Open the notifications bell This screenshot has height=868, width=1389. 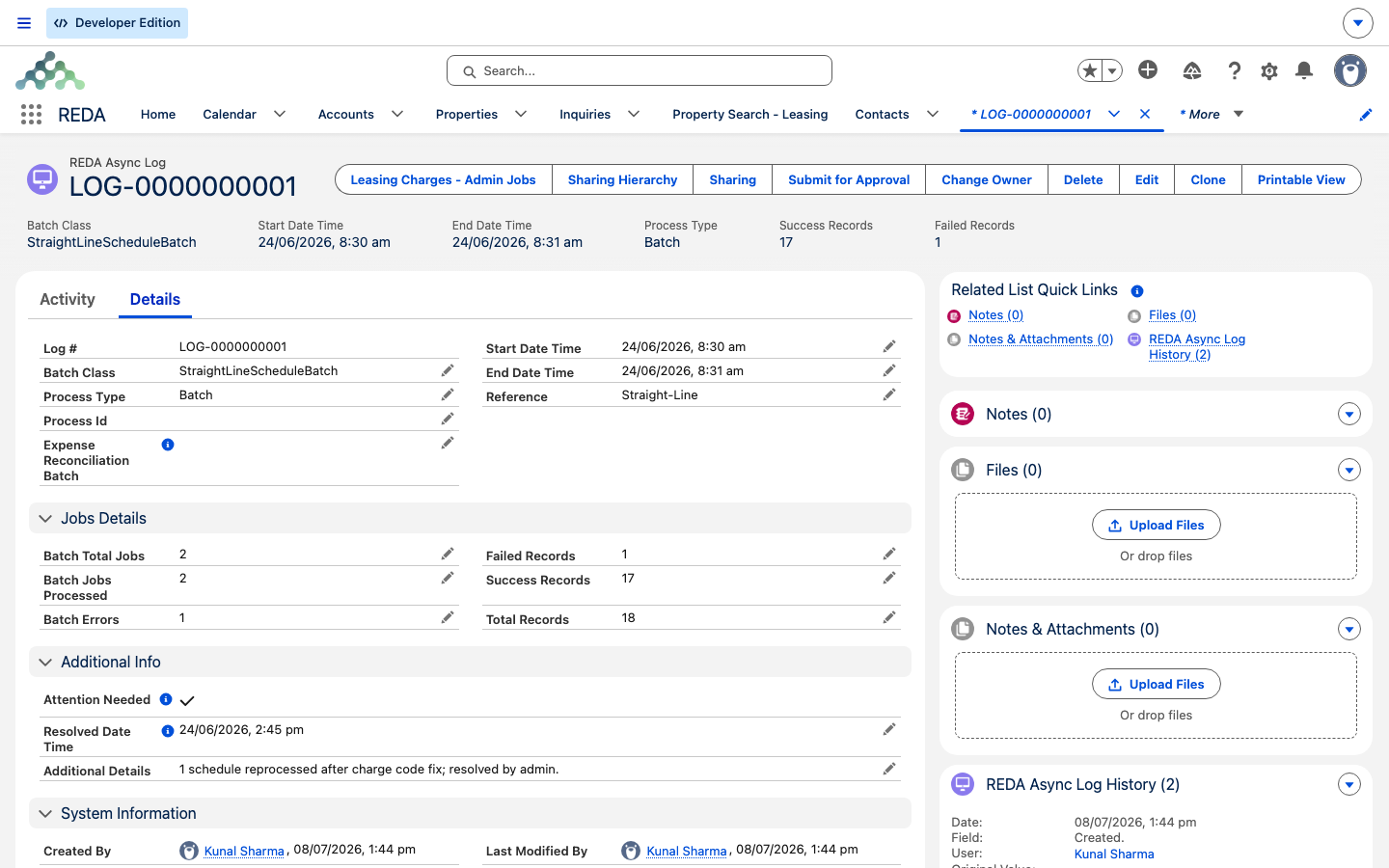pos(1304,70)
